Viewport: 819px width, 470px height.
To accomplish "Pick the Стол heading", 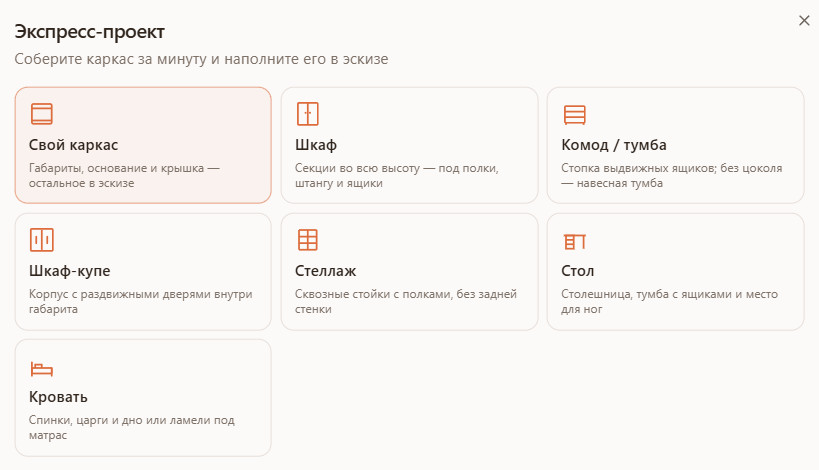I will [578, 271].
